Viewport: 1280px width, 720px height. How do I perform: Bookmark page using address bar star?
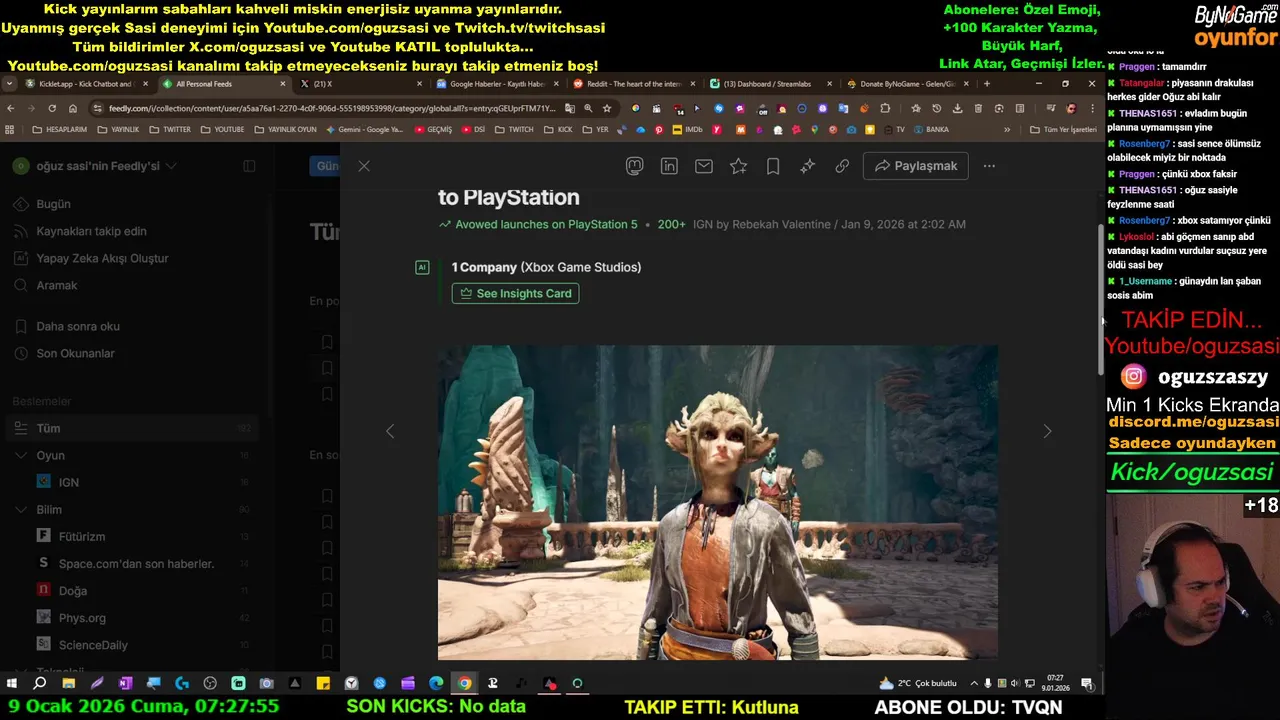tap(607, 108)
